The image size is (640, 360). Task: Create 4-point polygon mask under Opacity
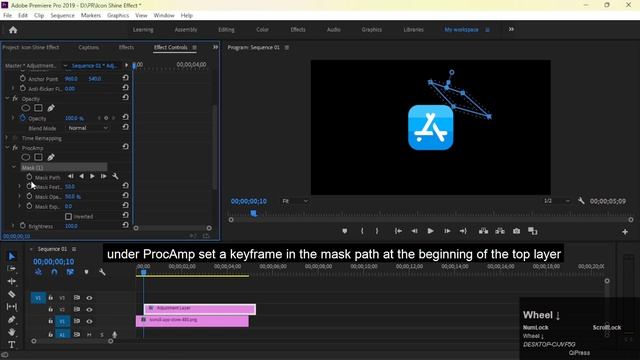pyautogui.click(x=38, y=108)
